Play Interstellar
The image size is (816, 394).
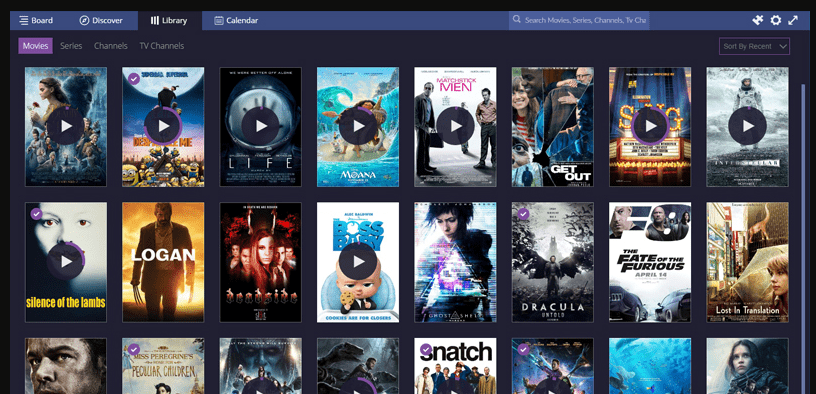[x=747, y=126]
